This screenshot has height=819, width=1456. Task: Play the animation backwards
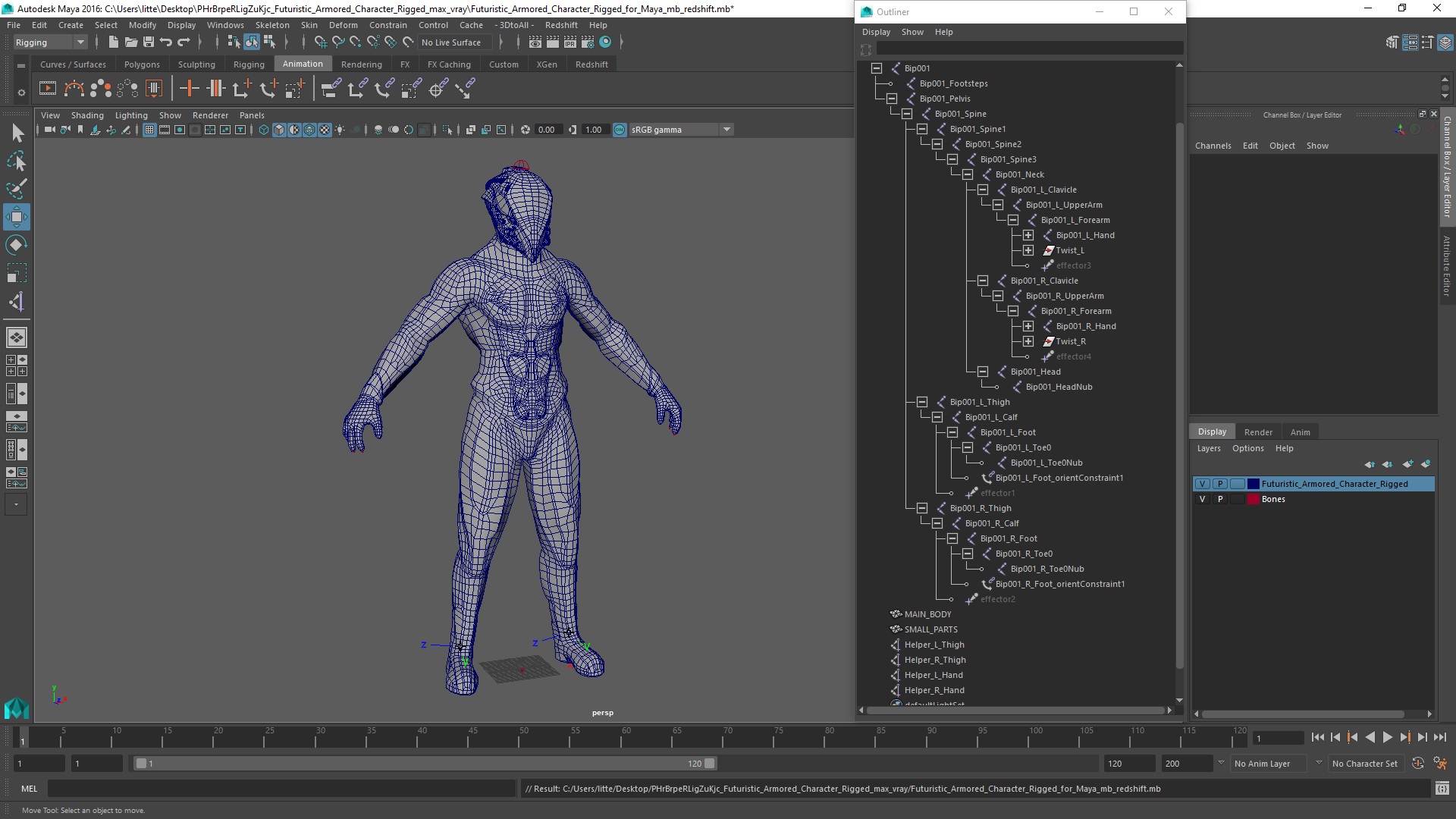pos(1370,737)
